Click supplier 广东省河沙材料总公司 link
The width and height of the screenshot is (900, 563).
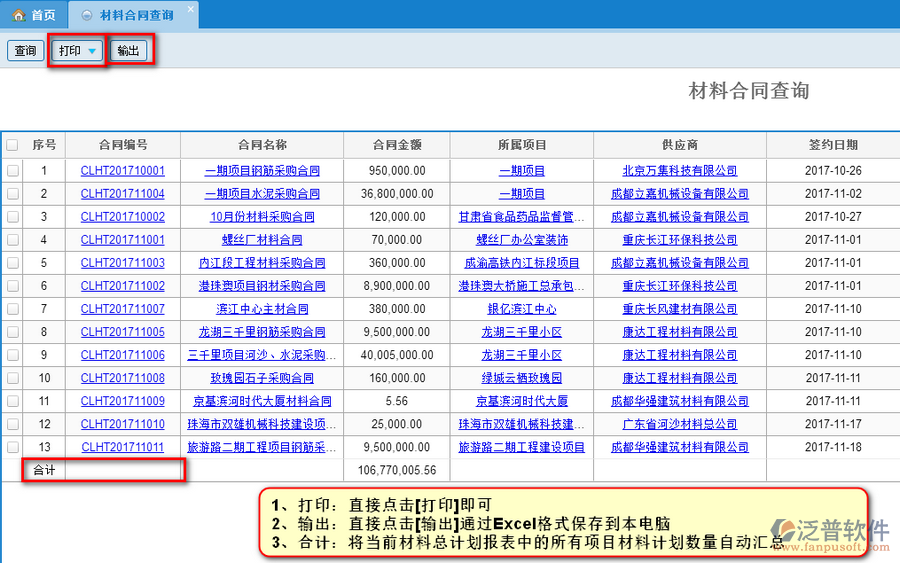[x=679, y=424]
